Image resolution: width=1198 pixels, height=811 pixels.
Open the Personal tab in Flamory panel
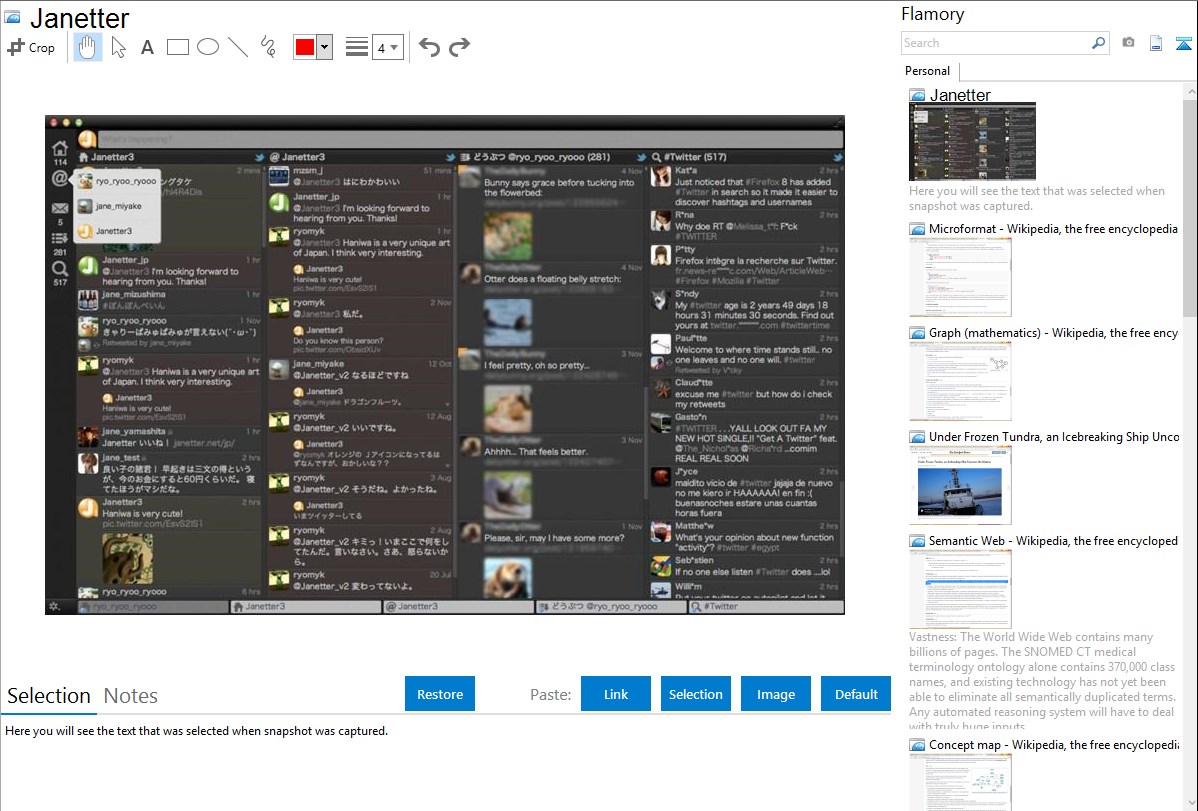927,71
